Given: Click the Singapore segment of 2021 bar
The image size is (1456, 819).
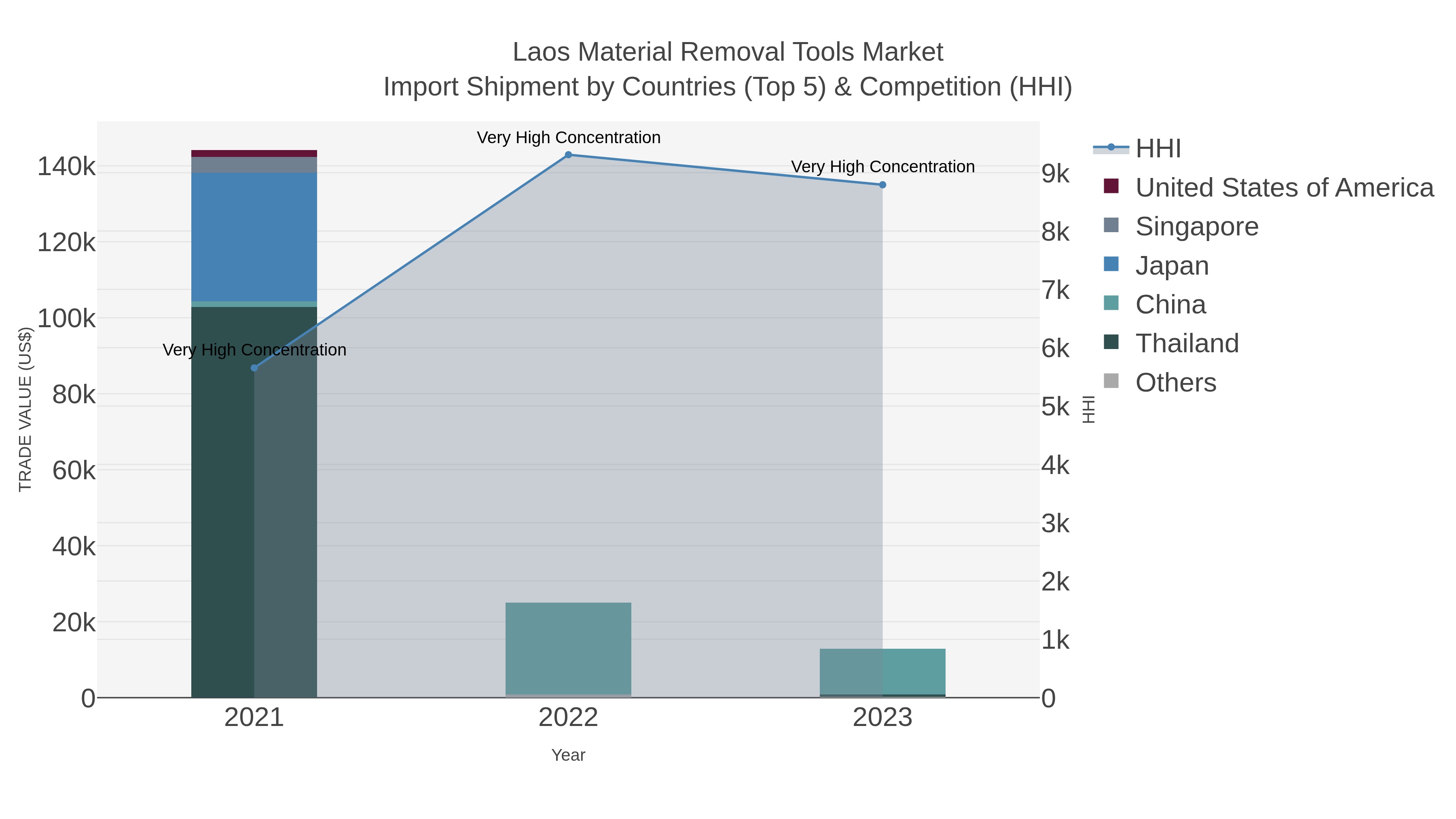Looking at the screenshot, I should tap(254, 165).
